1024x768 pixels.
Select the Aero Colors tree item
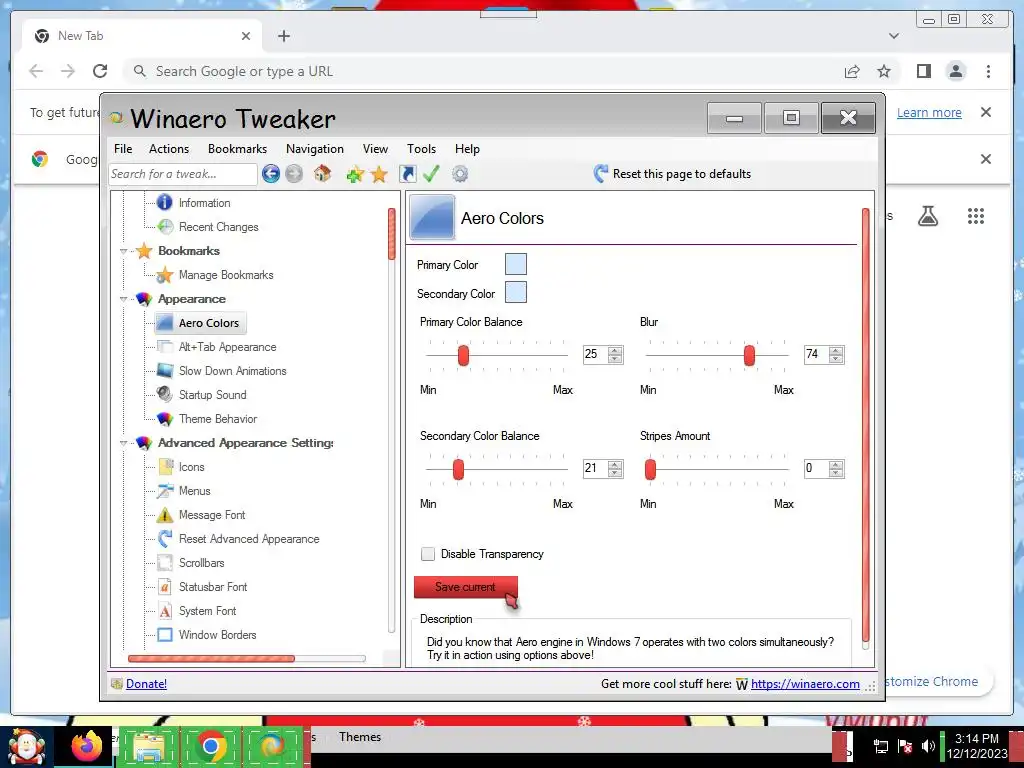coord(200,323)
